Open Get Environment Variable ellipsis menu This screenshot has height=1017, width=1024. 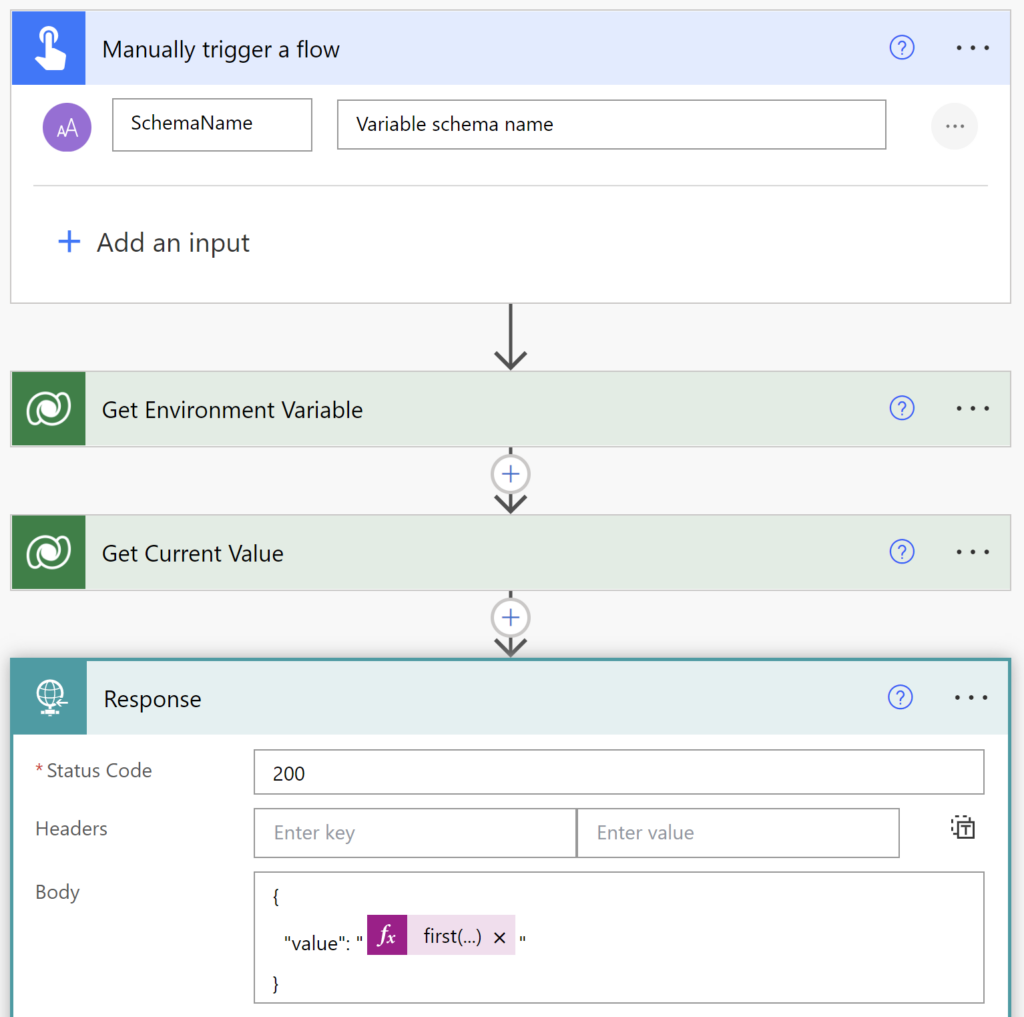[972, 408]
